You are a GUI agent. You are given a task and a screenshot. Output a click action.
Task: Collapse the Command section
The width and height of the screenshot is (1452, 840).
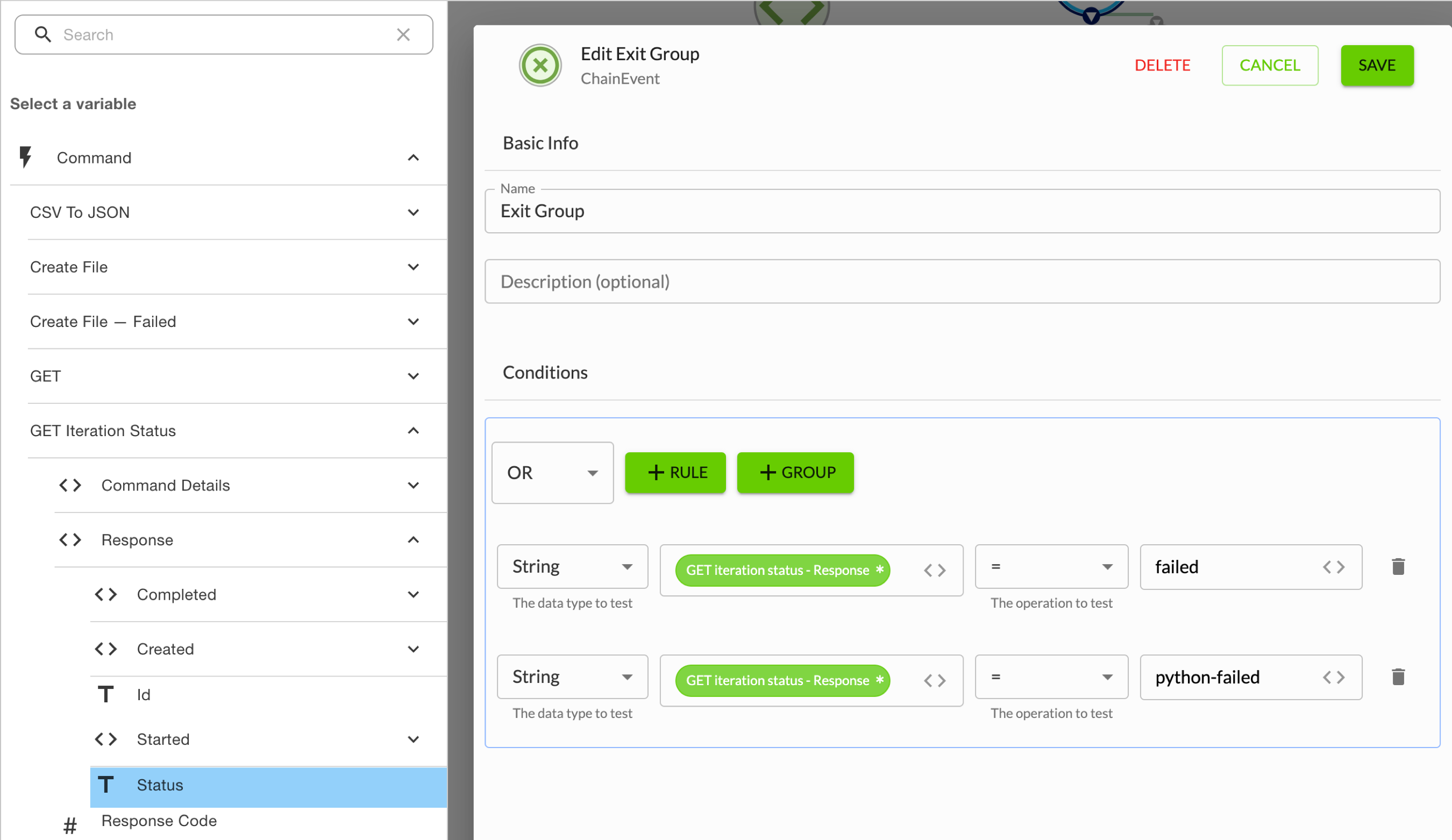coord(413,157)
